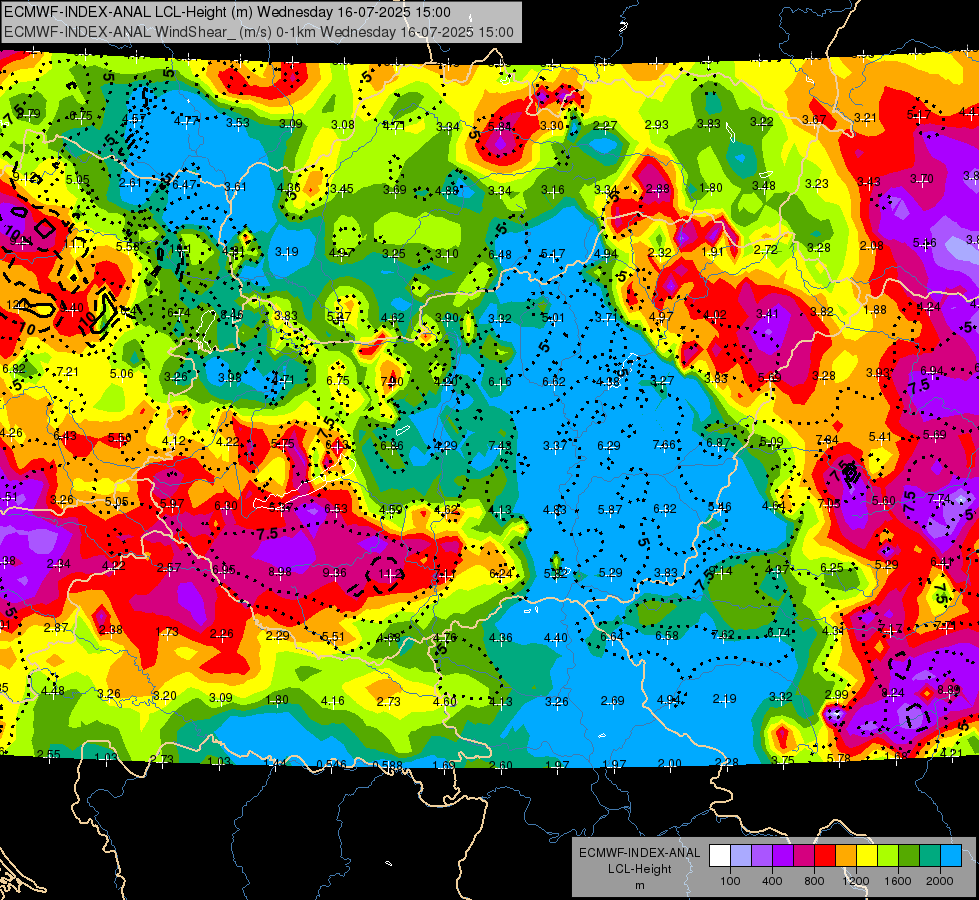Click the lime green legend swatch
Screen dimensions: 979x900
(887, 856)
